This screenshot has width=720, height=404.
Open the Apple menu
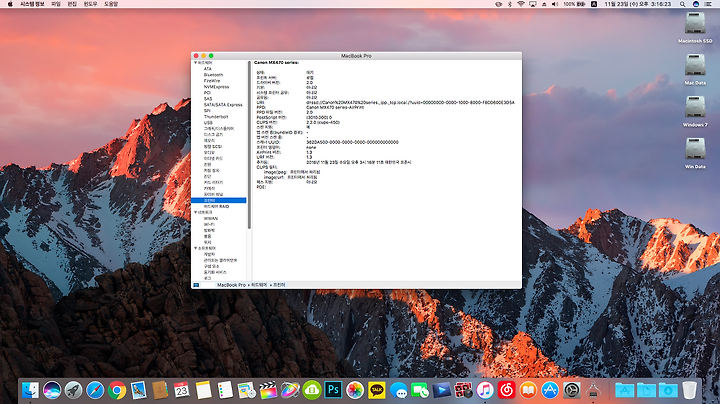pyautogui.click(x=10, y=4)
